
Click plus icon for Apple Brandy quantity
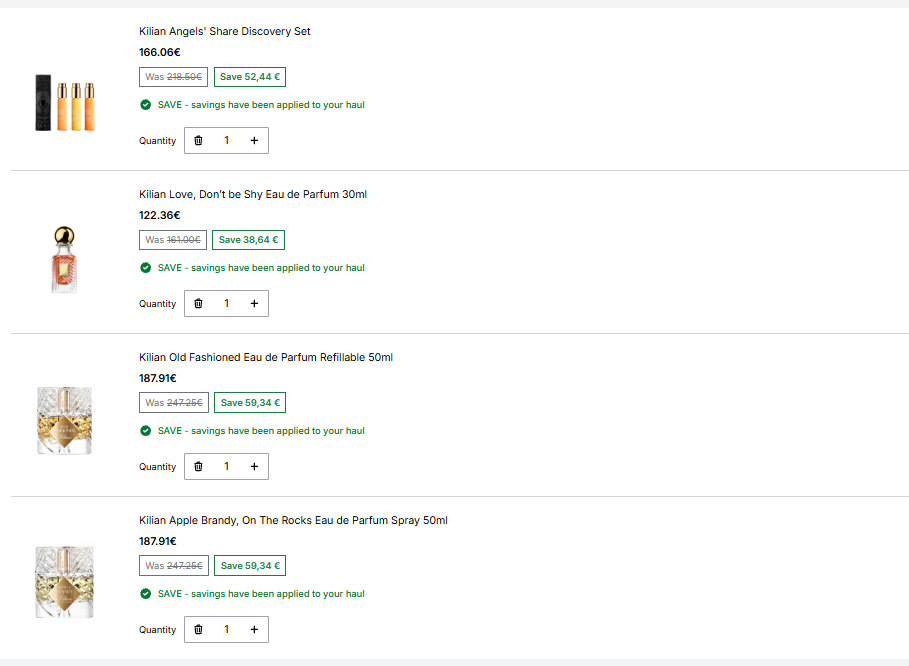coord(254,629)
